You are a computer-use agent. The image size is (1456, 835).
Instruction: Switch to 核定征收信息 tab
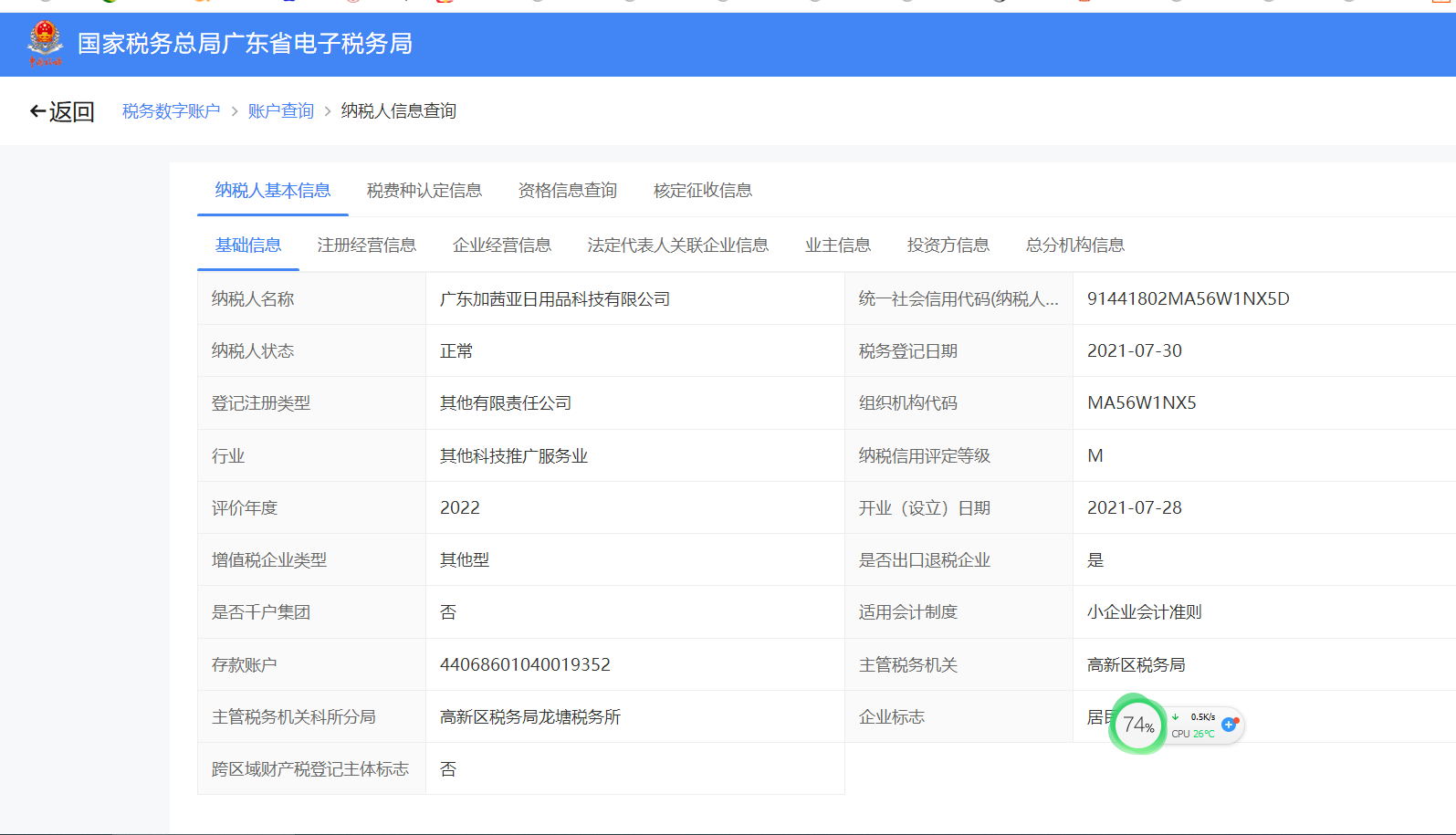click(x=703, y=191)
